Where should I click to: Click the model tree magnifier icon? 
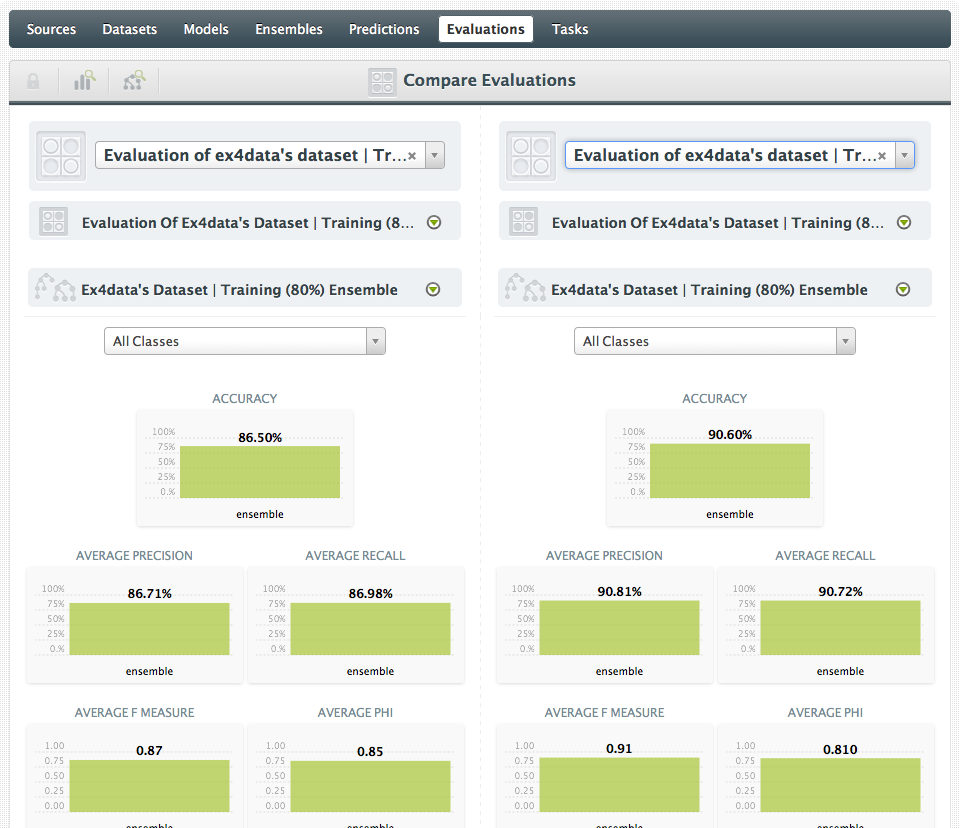tap(134, 81)
